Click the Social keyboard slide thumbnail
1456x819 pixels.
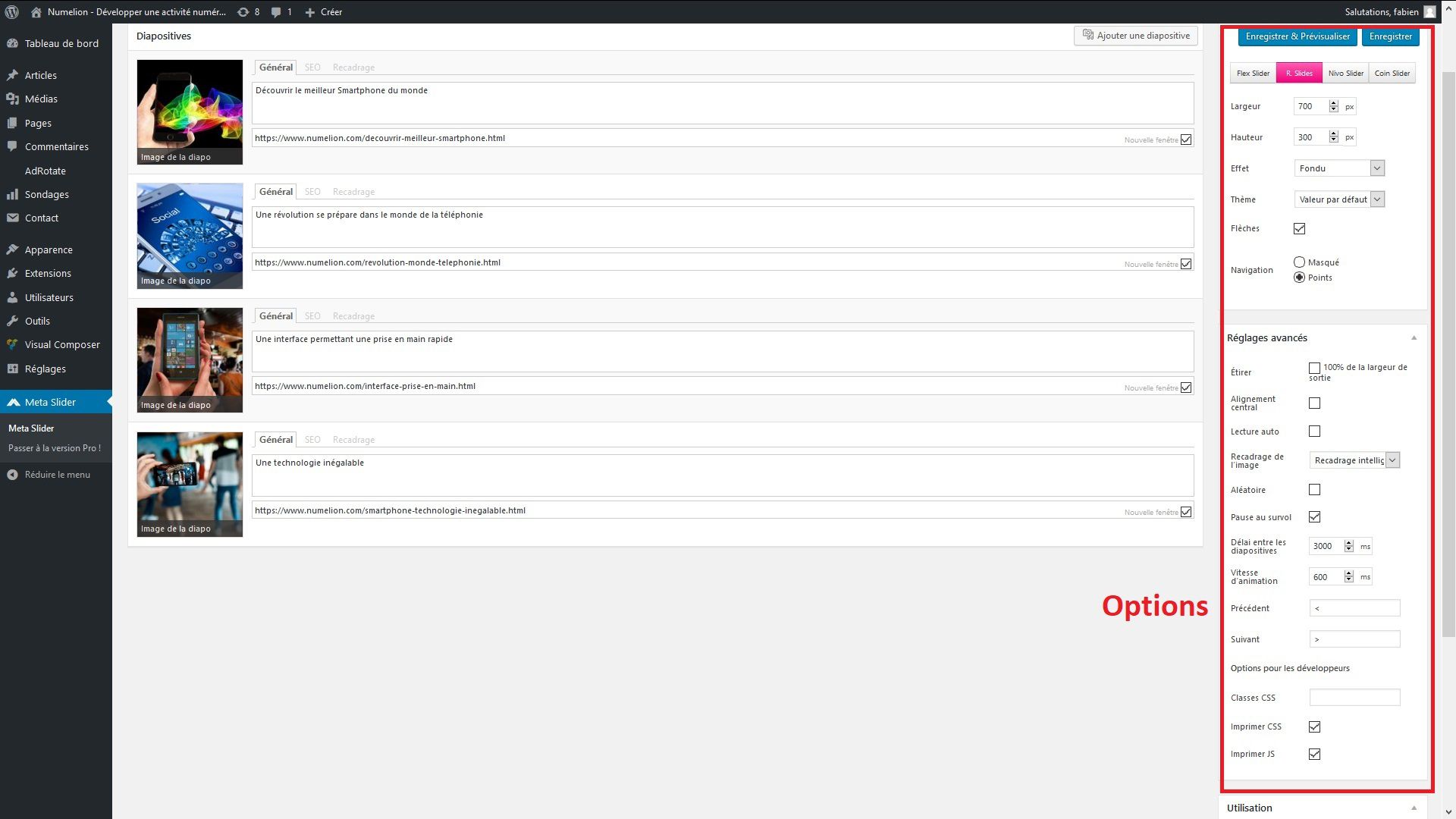pos(190,236)
